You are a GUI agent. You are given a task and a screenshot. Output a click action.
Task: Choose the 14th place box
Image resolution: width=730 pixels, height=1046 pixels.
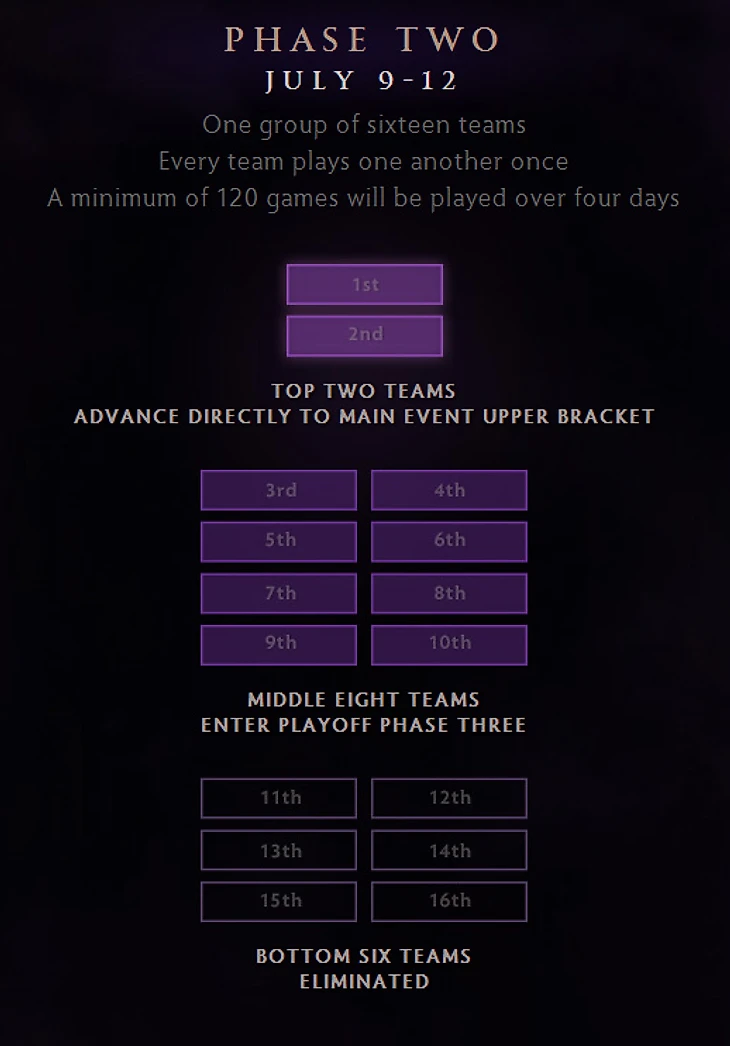[449, 850]
